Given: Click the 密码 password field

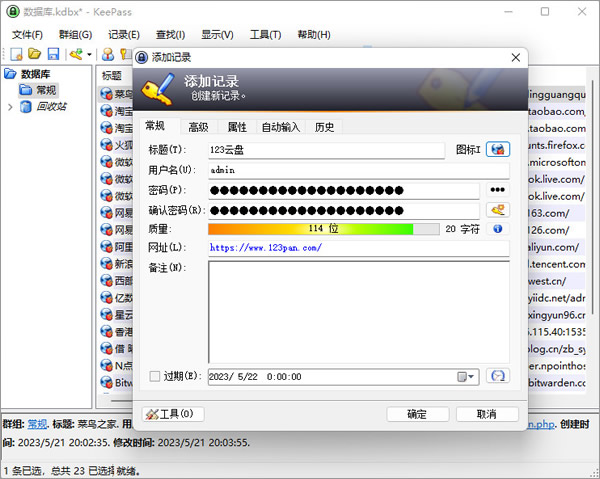Looking at the screenshot, I should [344, 190].
